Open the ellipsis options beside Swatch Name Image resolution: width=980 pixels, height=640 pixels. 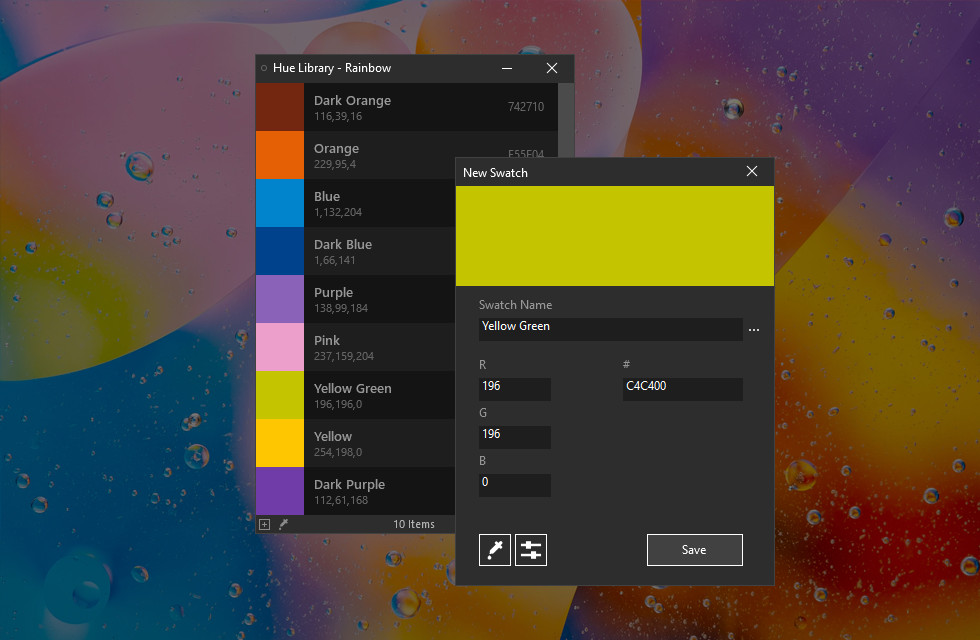pyautogui.click(x=754, y=329)
